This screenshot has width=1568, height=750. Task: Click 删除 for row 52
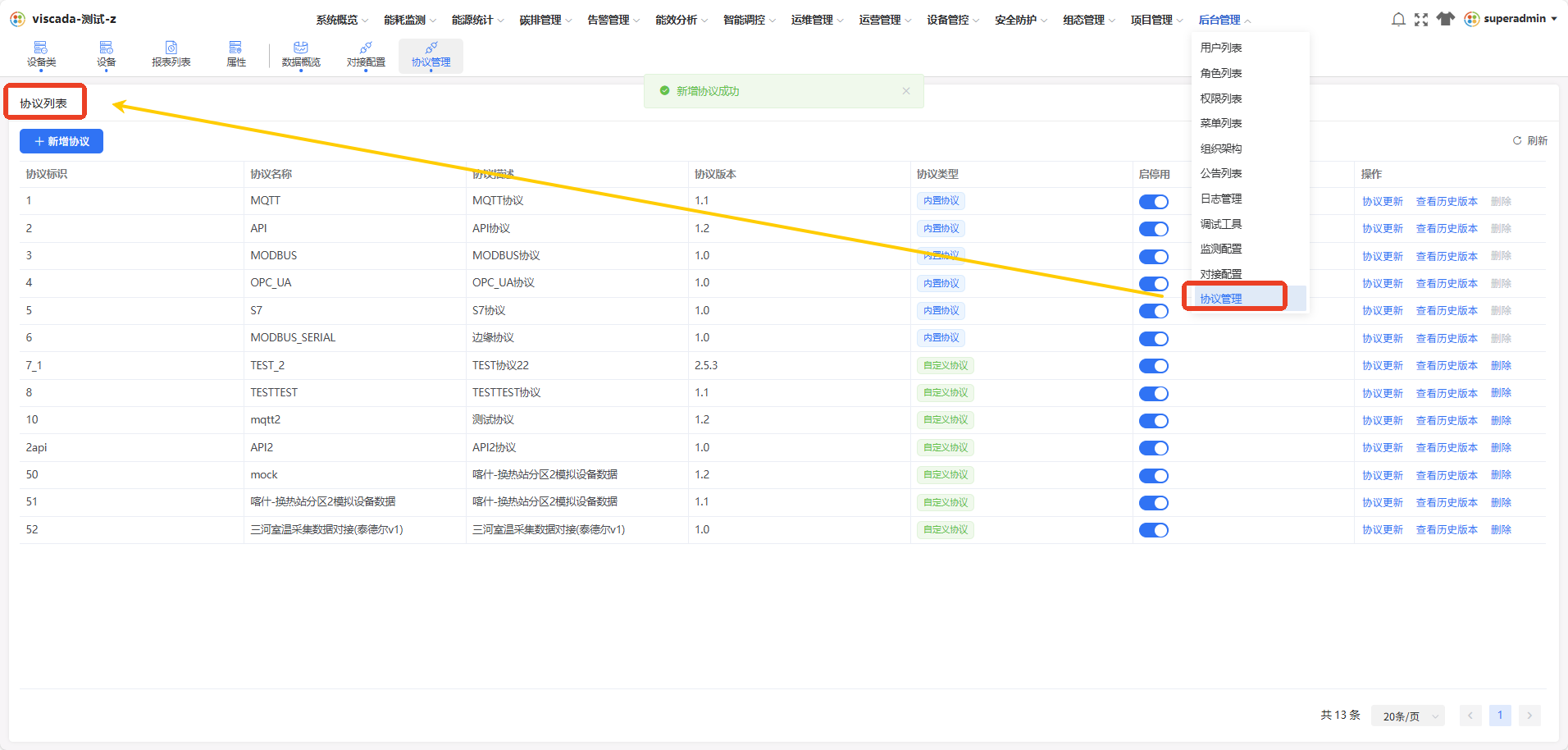coord(1501,530)
